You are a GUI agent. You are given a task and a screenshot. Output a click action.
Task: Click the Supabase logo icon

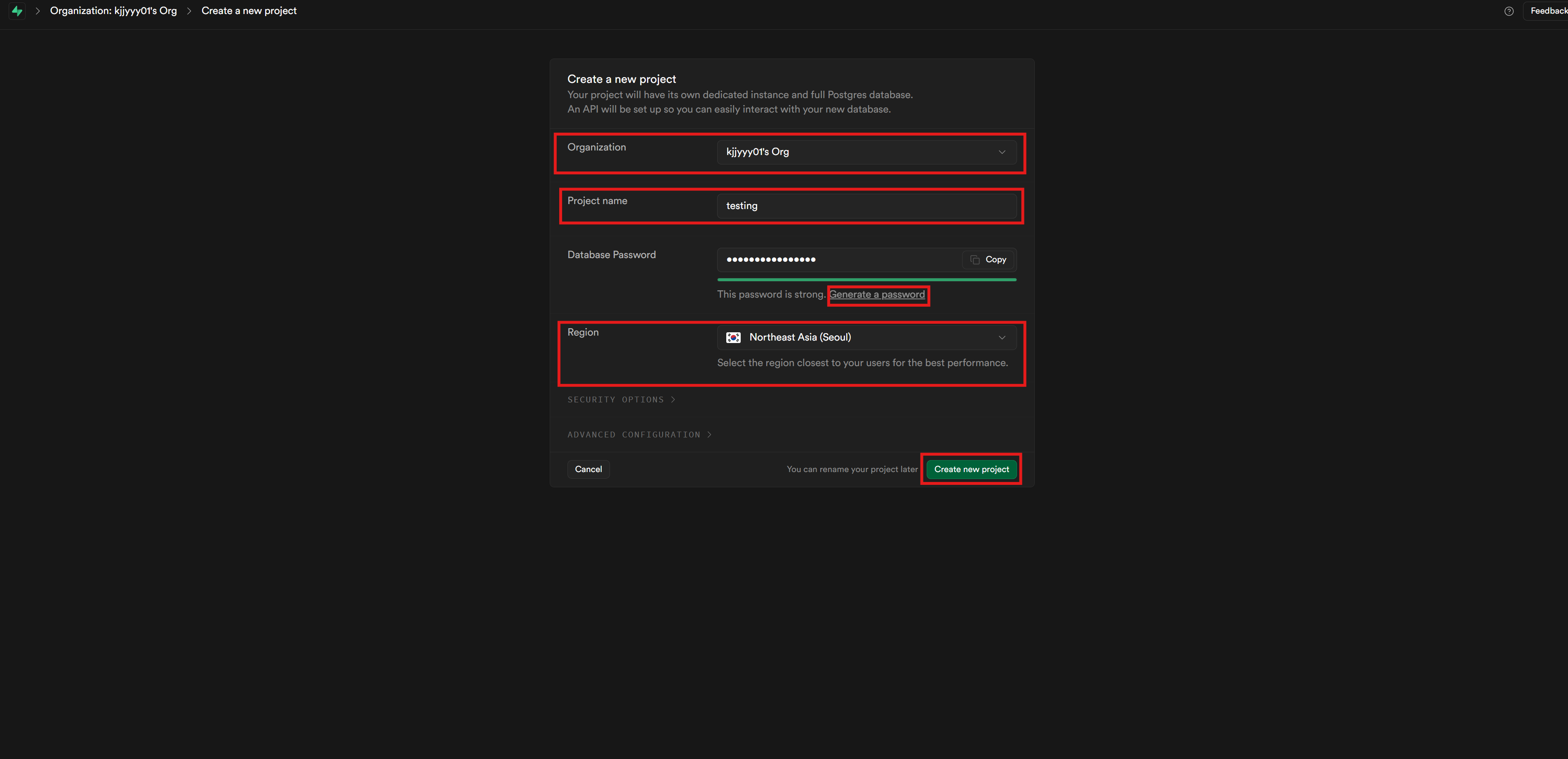coord(17,11)
